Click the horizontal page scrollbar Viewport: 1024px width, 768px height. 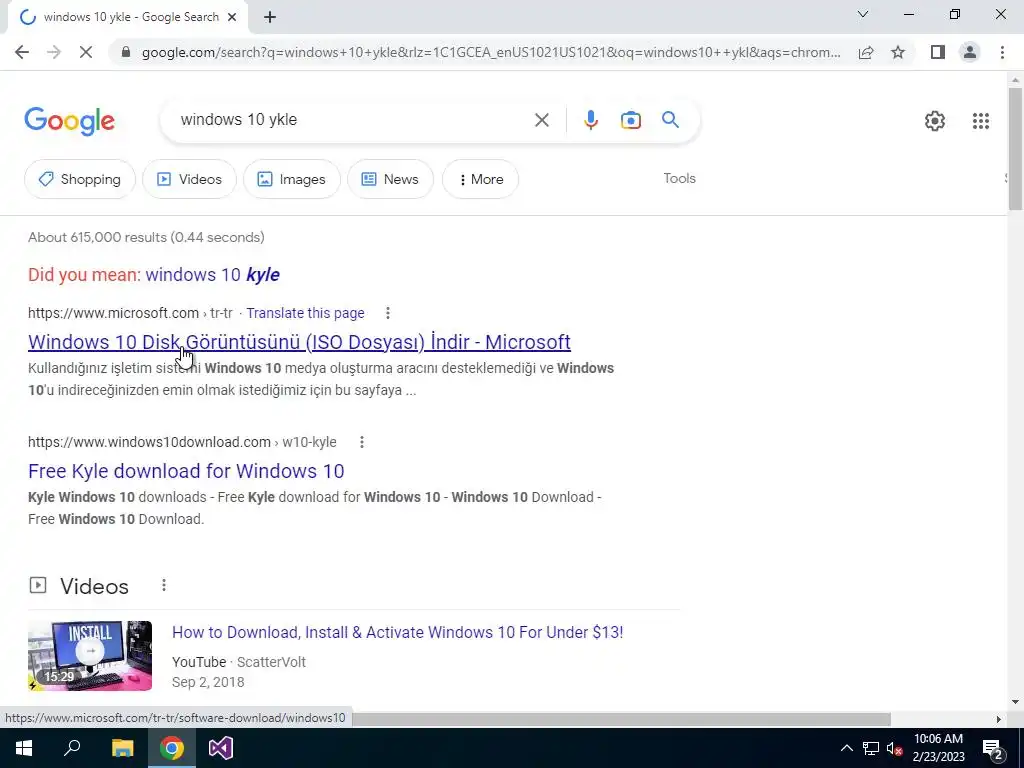(x=620, y=719)
